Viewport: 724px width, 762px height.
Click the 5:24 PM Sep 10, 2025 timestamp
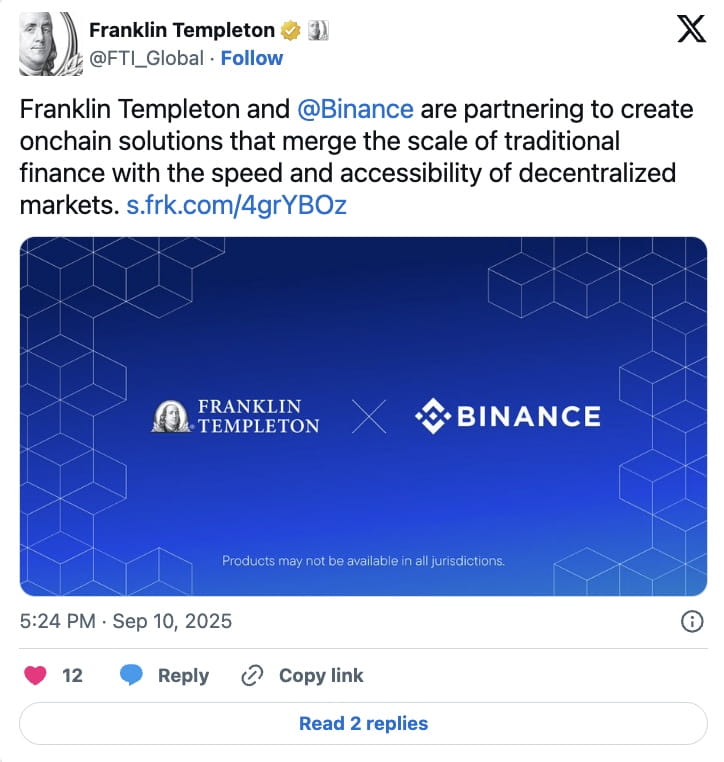[126, 621]
